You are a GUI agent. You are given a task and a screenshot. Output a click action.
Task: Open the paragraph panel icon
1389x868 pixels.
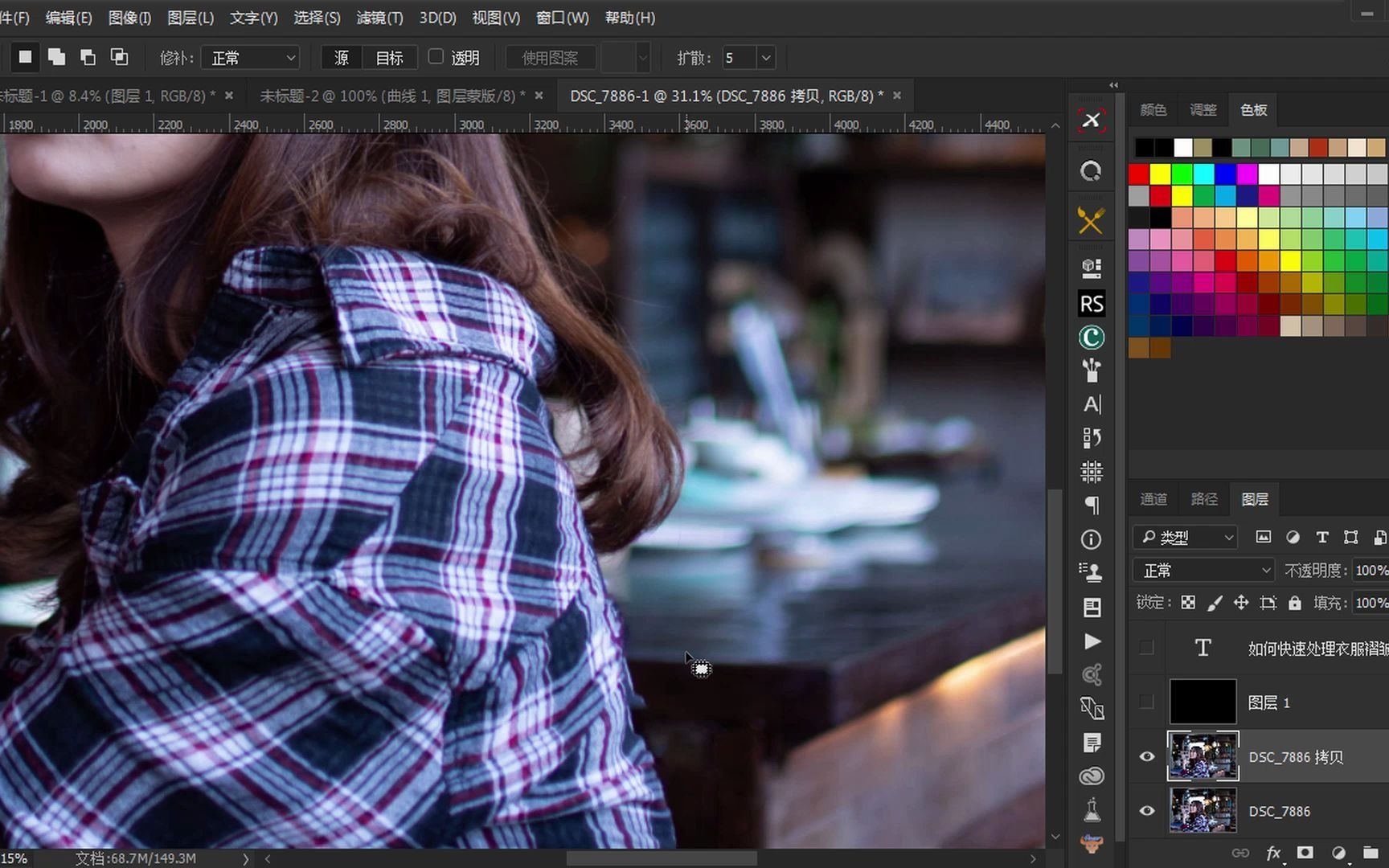[1091, 506]
